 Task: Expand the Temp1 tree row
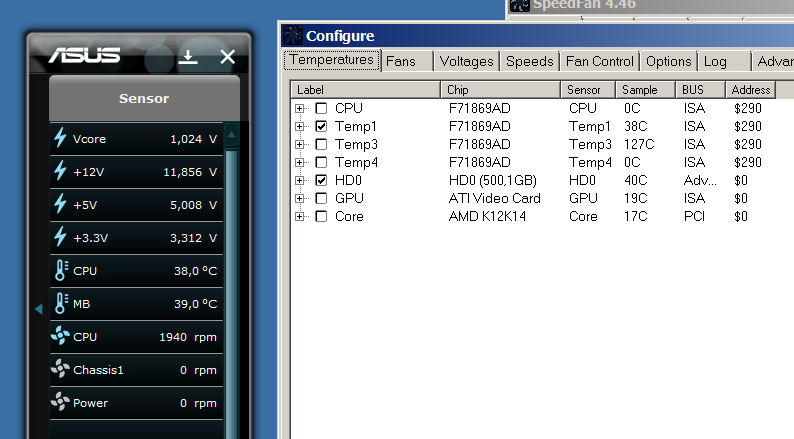300,127
